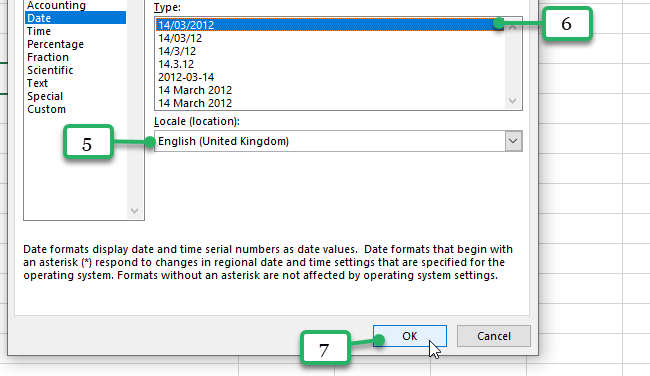Click the Category list scroll down arrow
This screenshot has height=376, width=650.
point(134,211)
